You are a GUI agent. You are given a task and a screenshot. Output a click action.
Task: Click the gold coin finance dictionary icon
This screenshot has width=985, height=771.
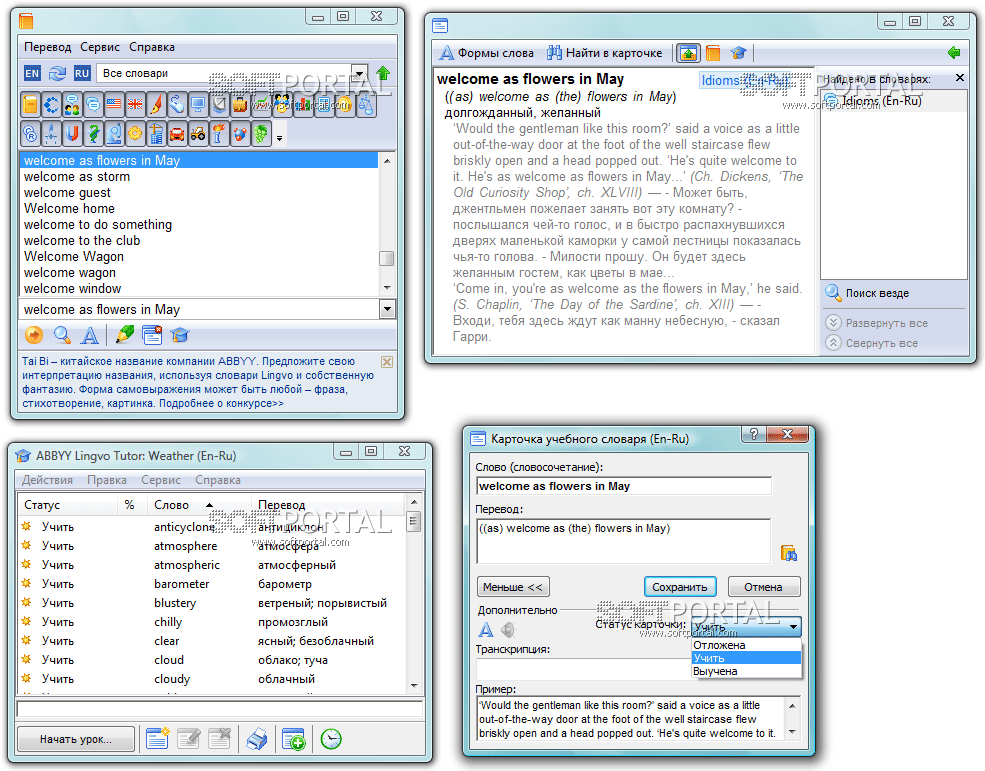point(345,104)
